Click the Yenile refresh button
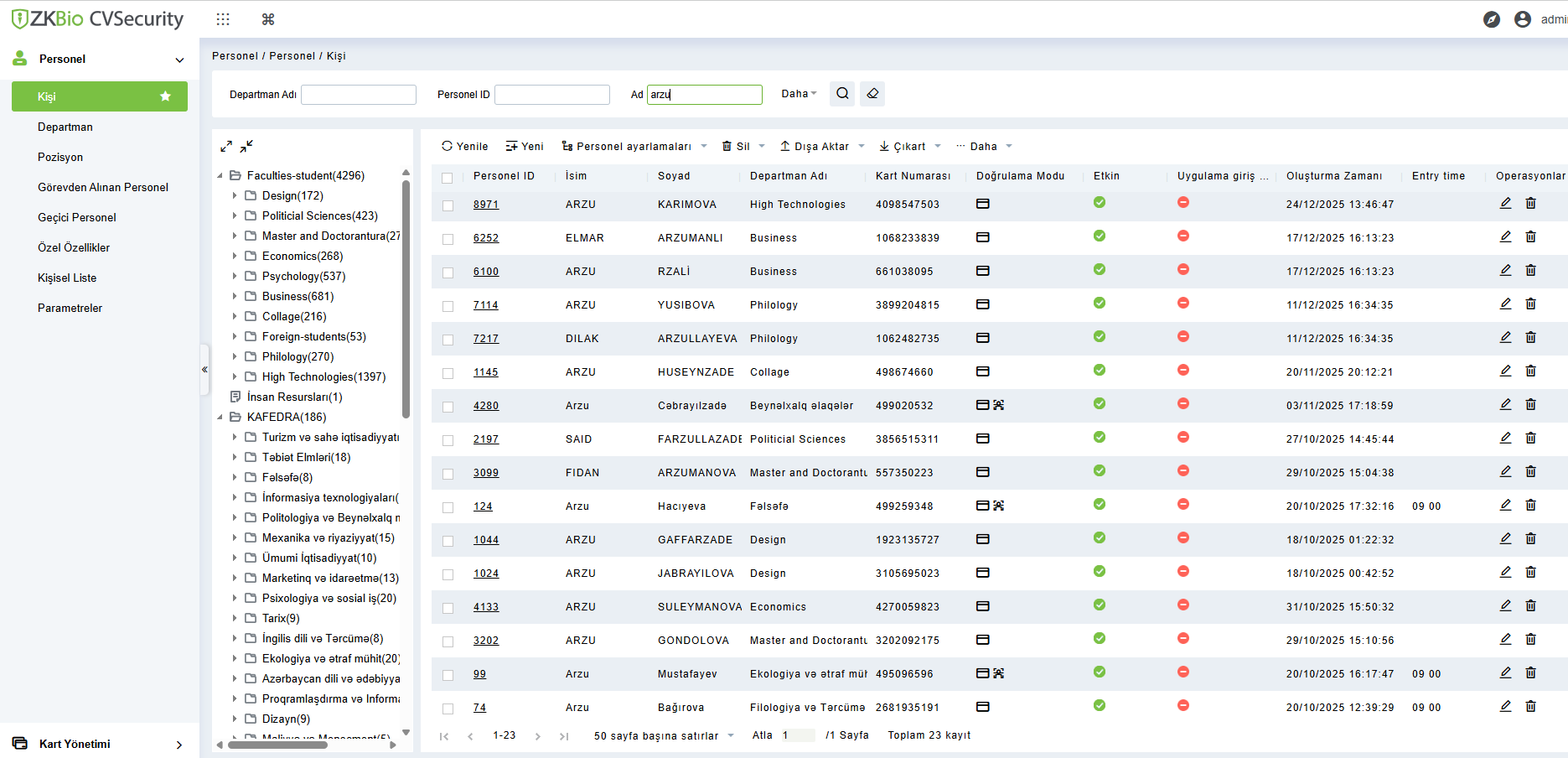The width and height of the screenshot is (1568, 758). (x=465, y=146)
